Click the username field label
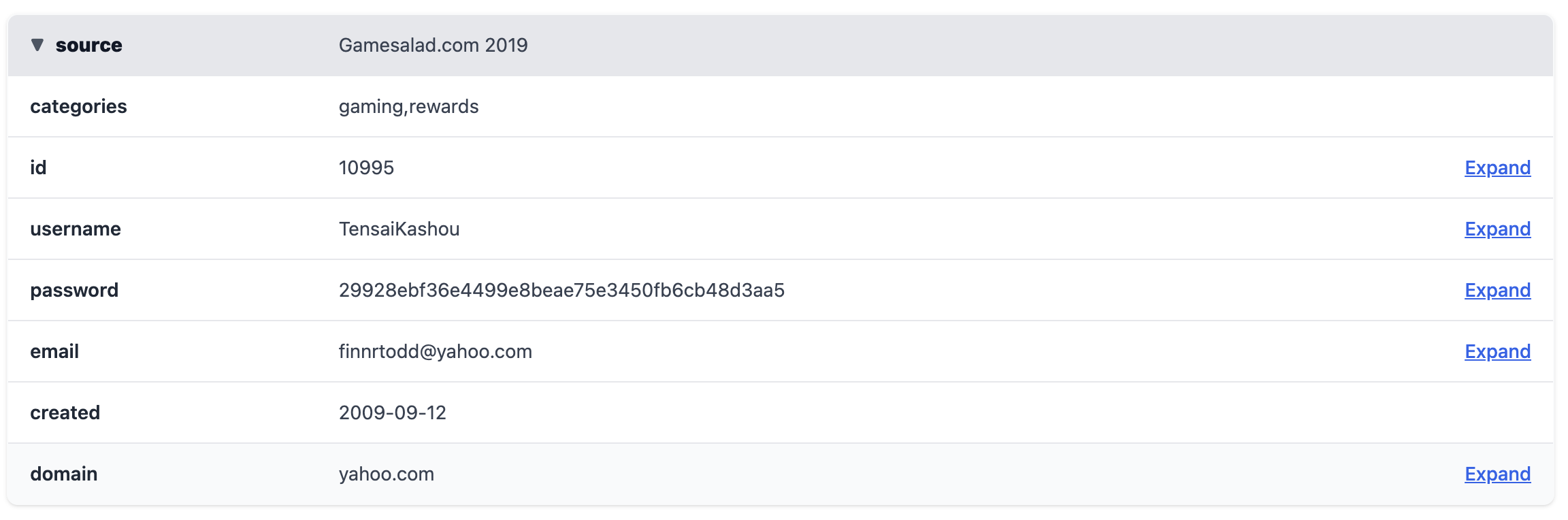 (76, 229)
